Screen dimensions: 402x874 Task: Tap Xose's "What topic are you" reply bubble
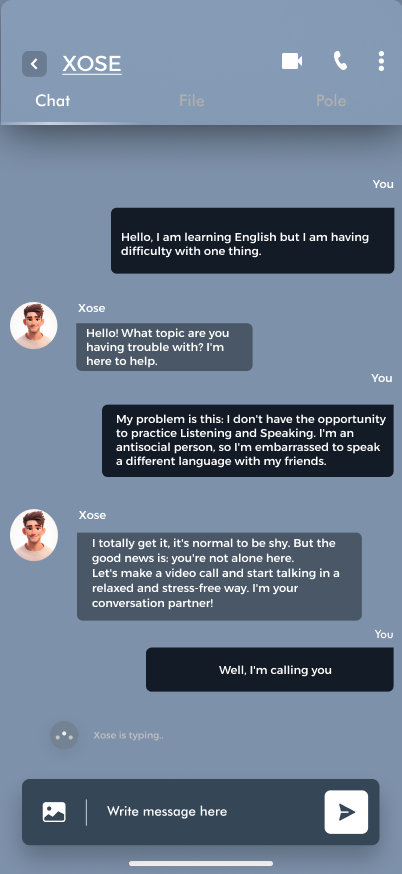coord(164,347)
